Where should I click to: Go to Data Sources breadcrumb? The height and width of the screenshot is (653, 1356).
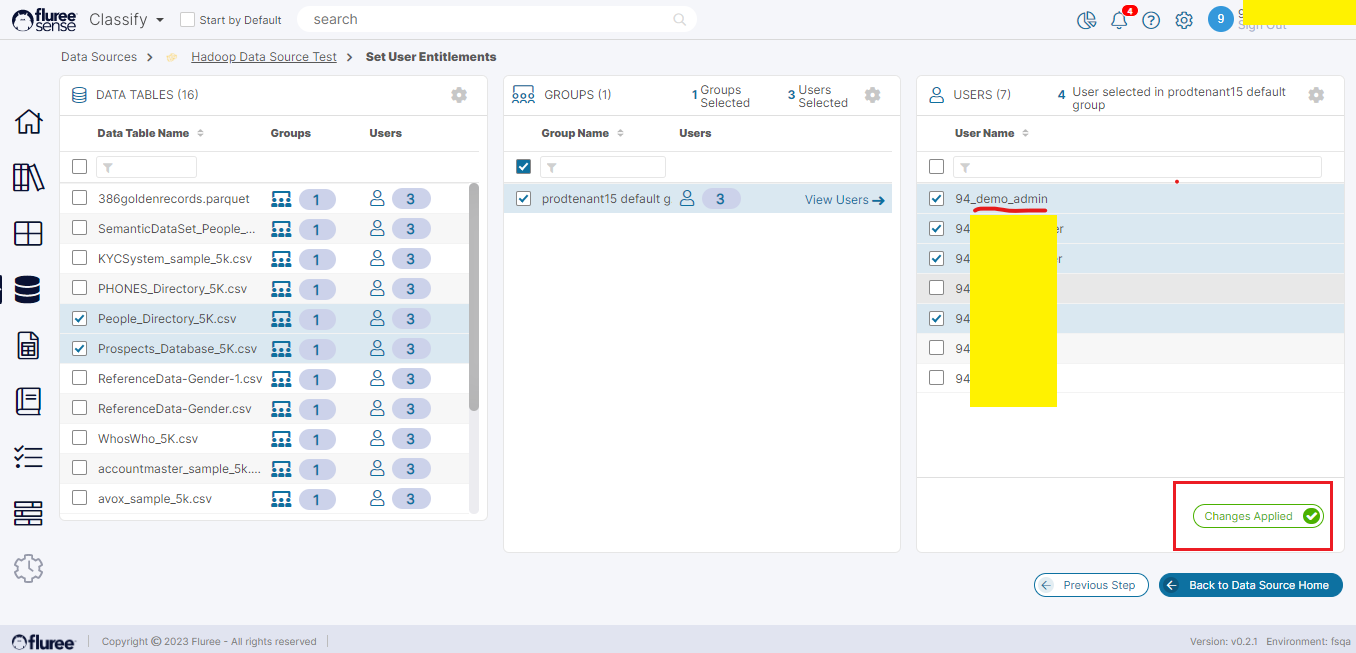[99, 57]
